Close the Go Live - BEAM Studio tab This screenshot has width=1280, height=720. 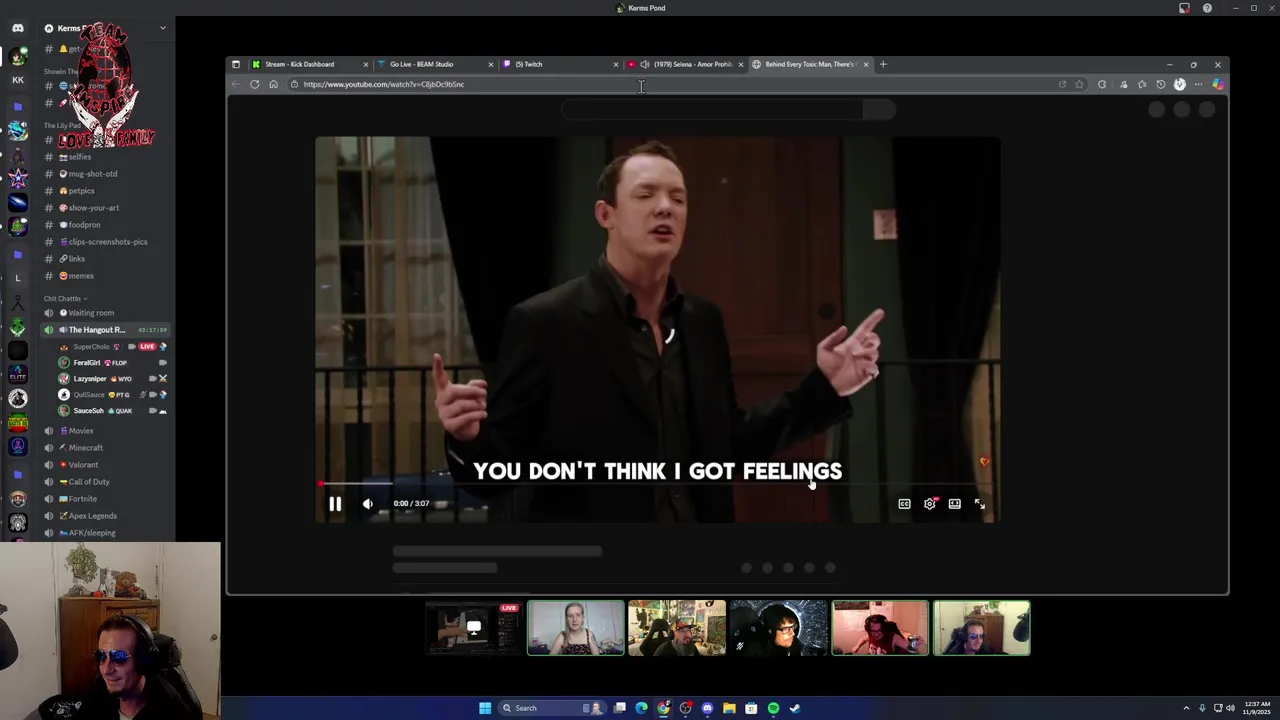pyautogui.click(x=490, y=64)
